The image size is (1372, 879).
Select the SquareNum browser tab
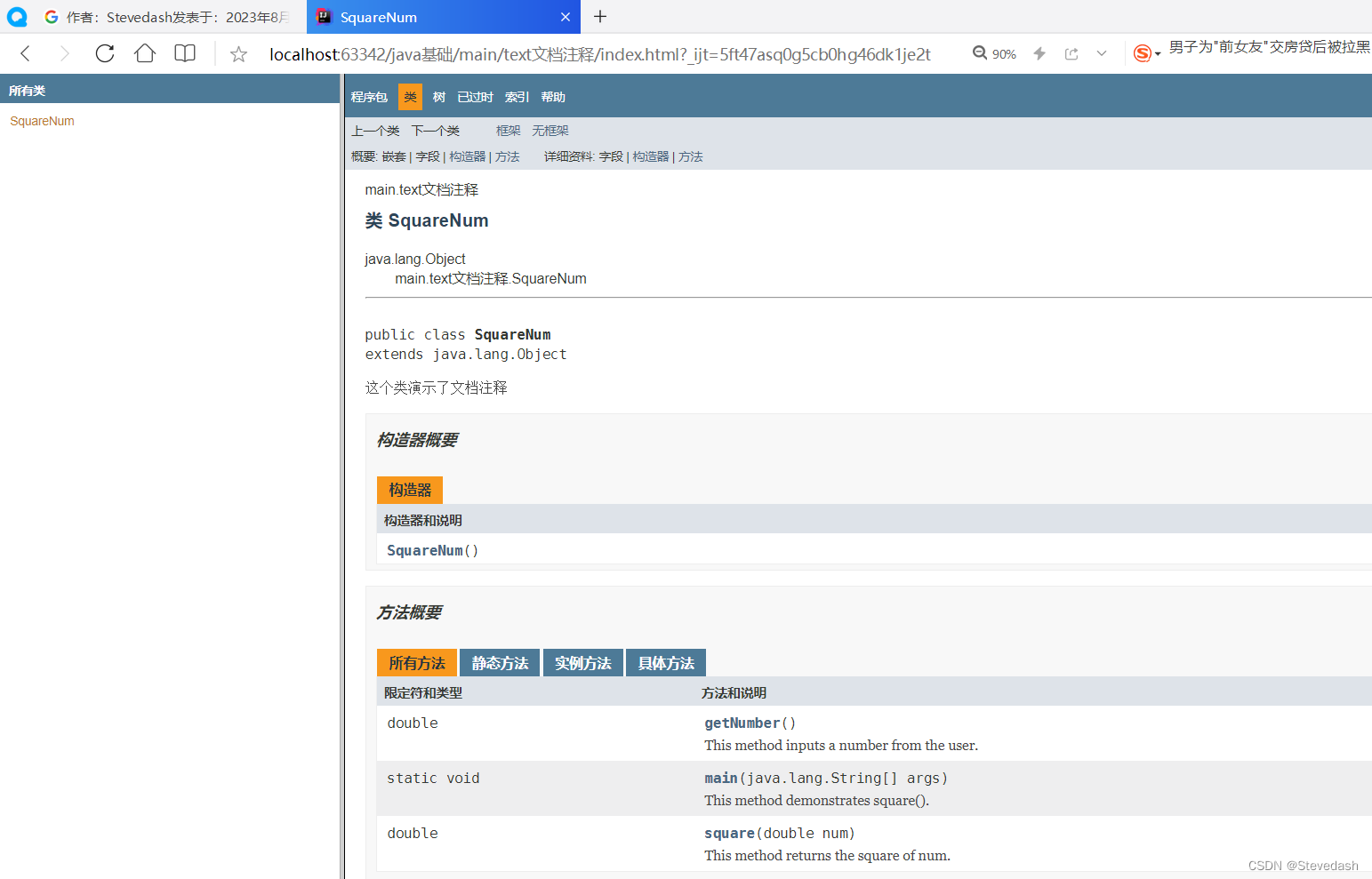(443, 17)
